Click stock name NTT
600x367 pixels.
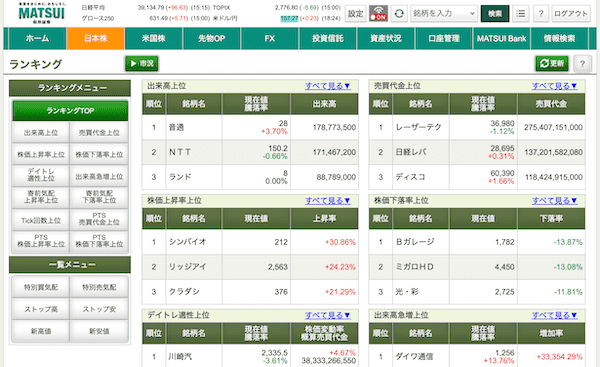[x=180, y=152]
